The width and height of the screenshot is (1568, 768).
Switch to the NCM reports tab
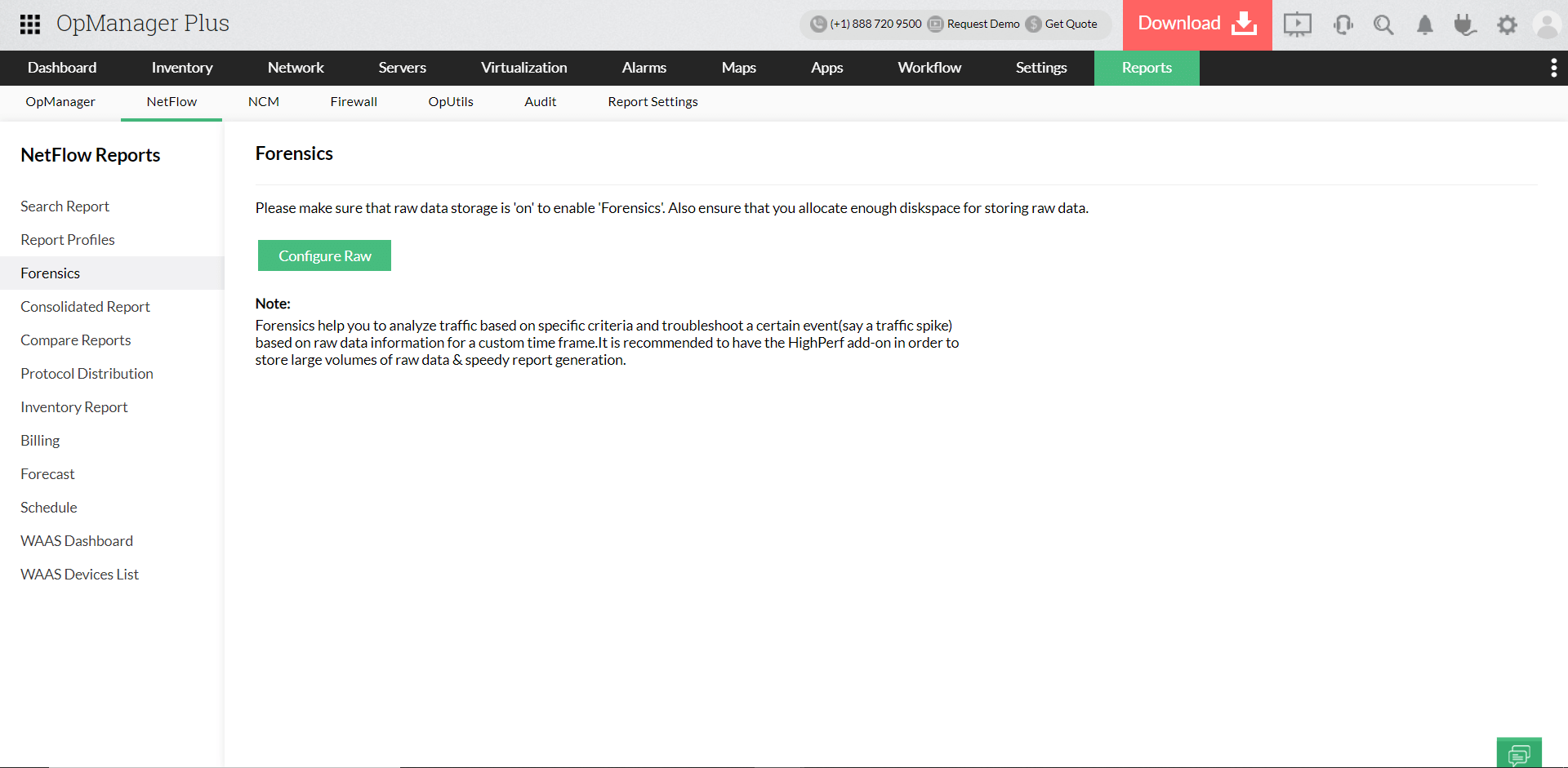(x=264, y=102)
